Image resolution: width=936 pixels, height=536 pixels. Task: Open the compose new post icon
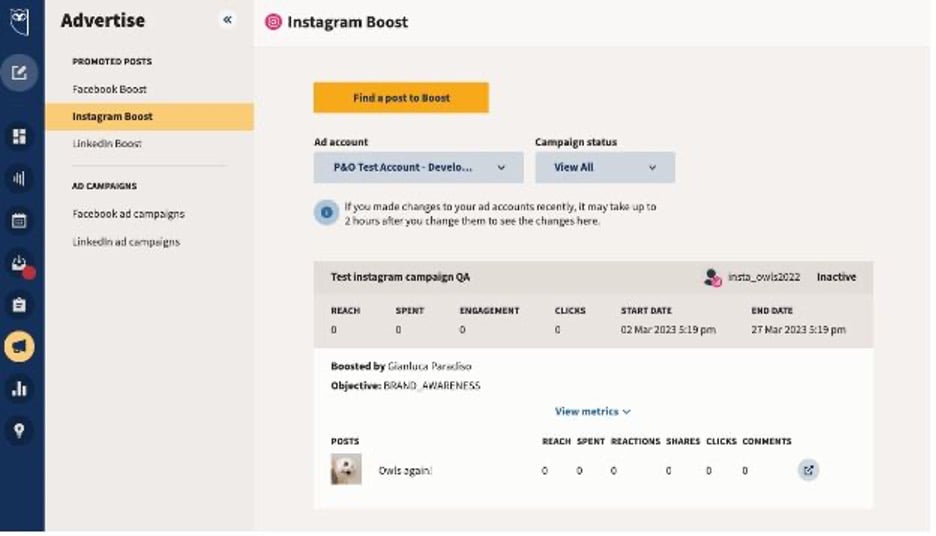pos(19,73)
